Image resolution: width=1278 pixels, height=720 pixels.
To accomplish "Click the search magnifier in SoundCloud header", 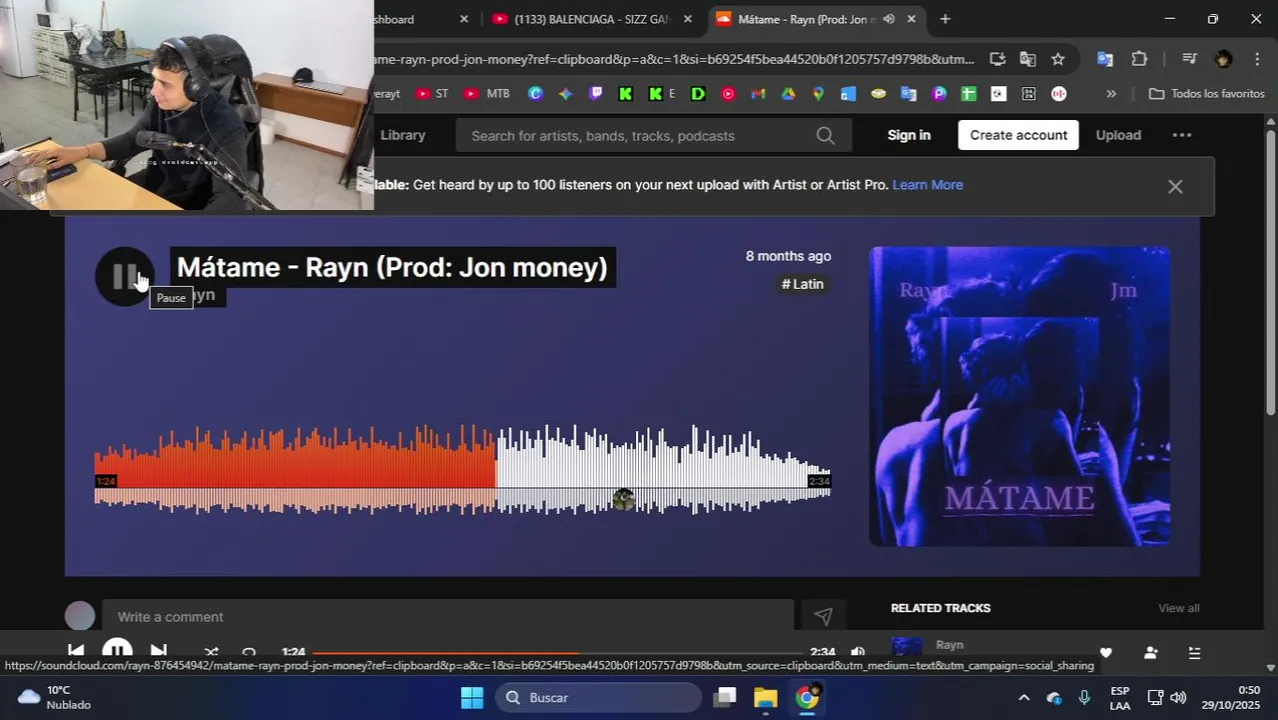I will [x=825, y=136].
